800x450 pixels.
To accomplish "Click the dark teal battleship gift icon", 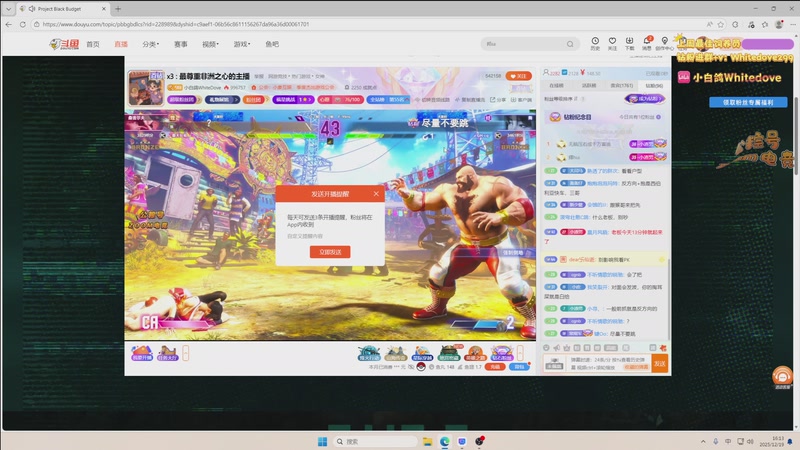I will (369, 353).
